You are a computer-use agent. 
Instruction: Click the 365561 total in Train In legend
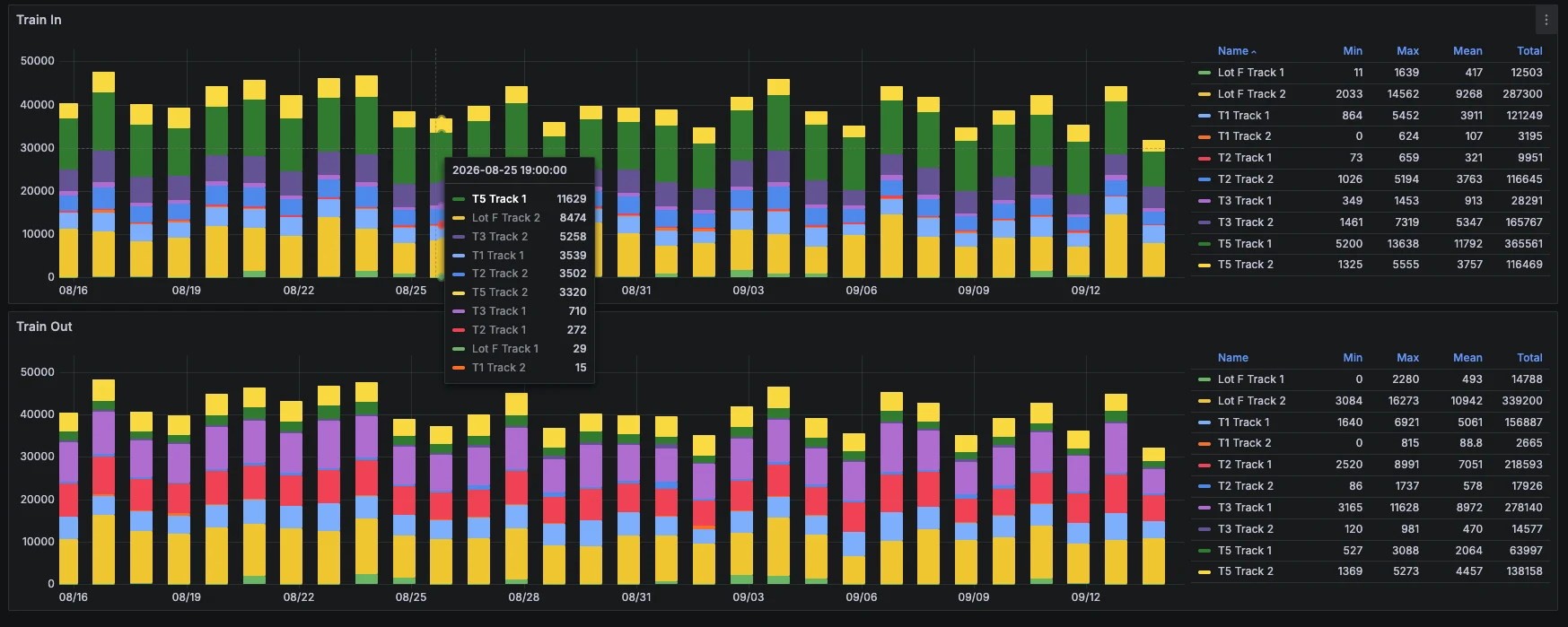point(1523,244)
